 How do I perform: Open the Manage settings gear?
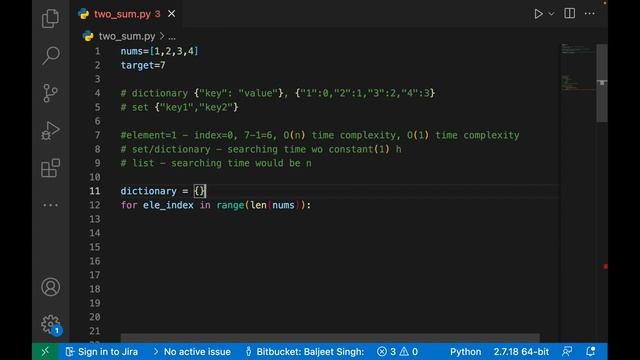(x=50, y=324)
